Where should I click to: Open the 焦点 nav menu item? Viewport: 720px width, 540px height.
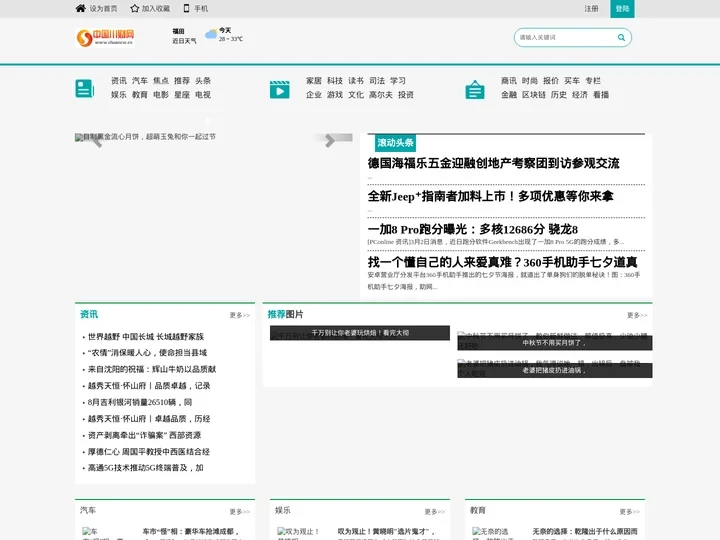[x=161, y=81]
